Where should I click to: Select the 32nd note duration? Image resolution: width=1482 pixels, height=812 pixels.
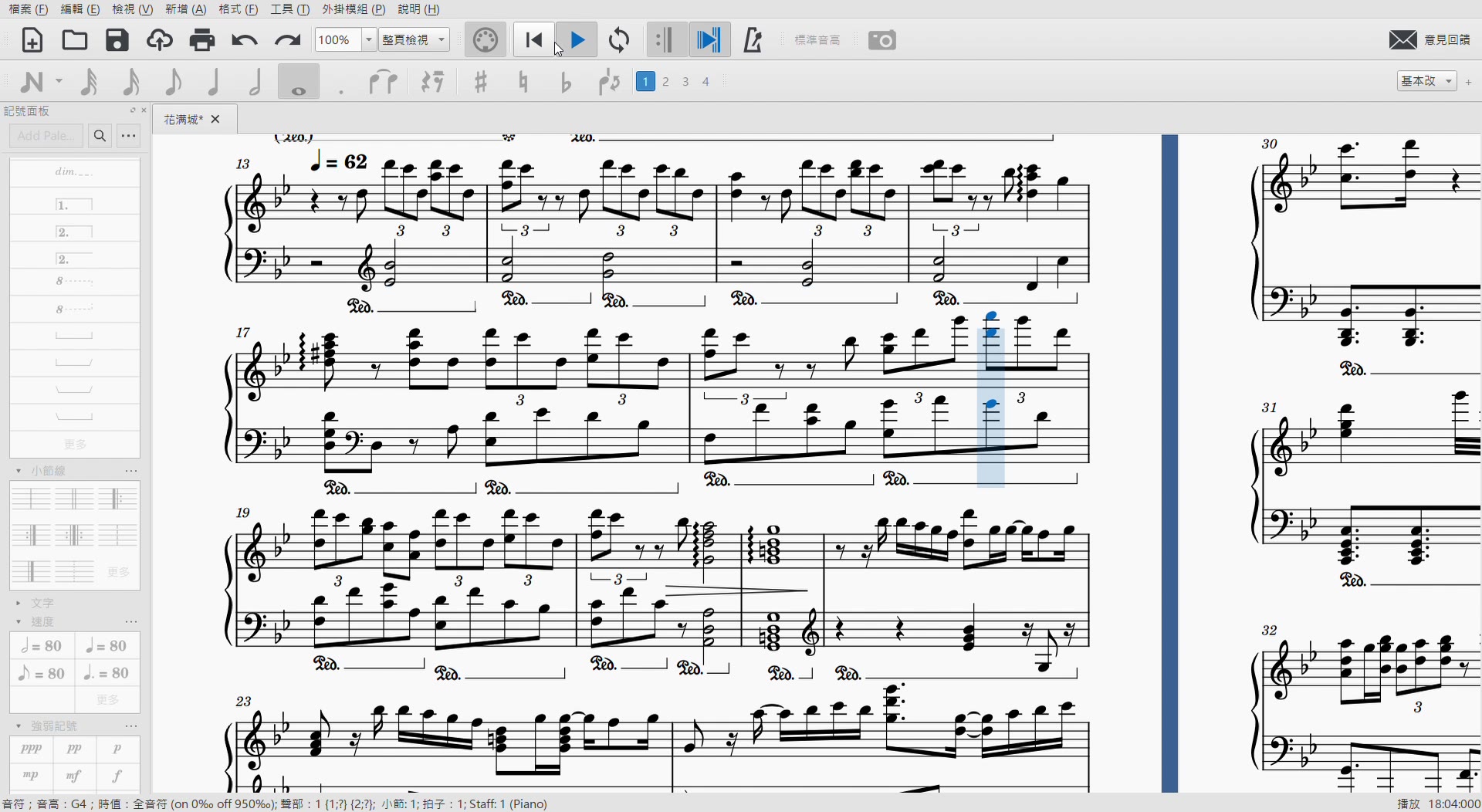pyautogui.click(x=90, y=81)
